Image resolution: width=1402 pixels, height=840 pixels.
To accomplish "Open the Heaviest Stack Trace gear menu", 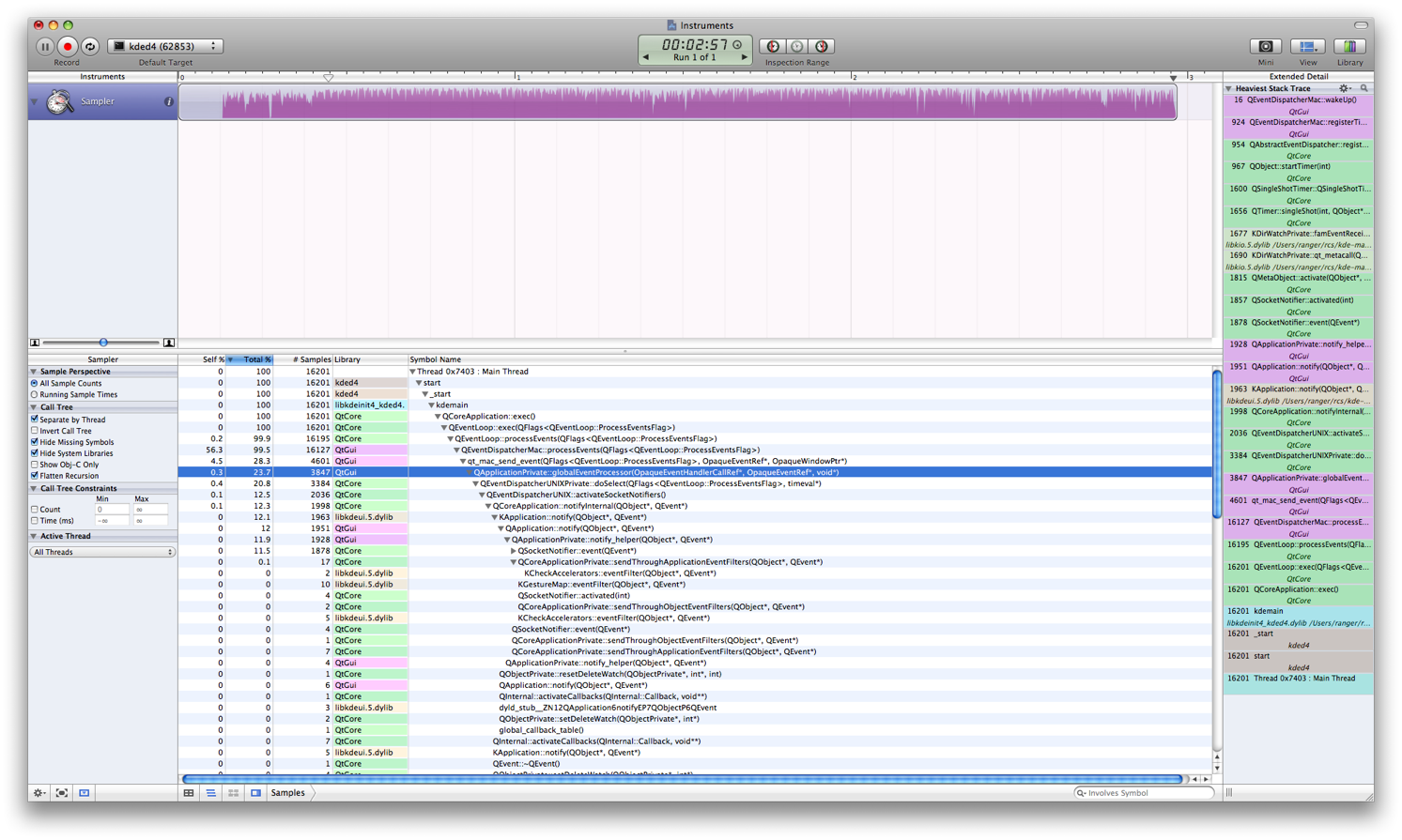I will click(1345, 88).
